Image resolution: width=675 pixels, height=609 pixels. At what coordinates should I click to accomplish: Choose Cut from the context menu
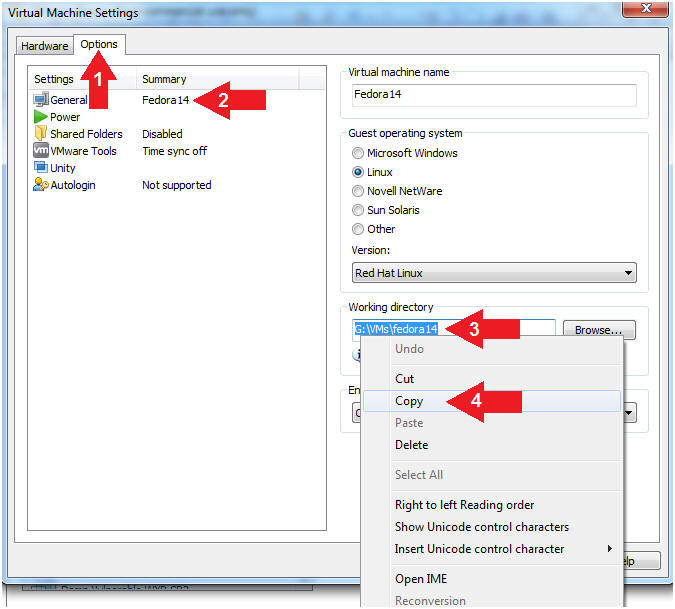[492, 379]
